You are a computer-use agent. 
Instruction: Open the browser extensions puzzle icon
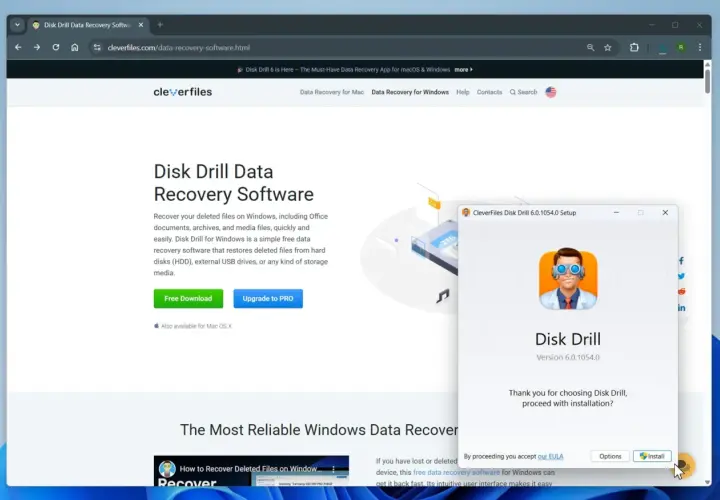(634, 47)
